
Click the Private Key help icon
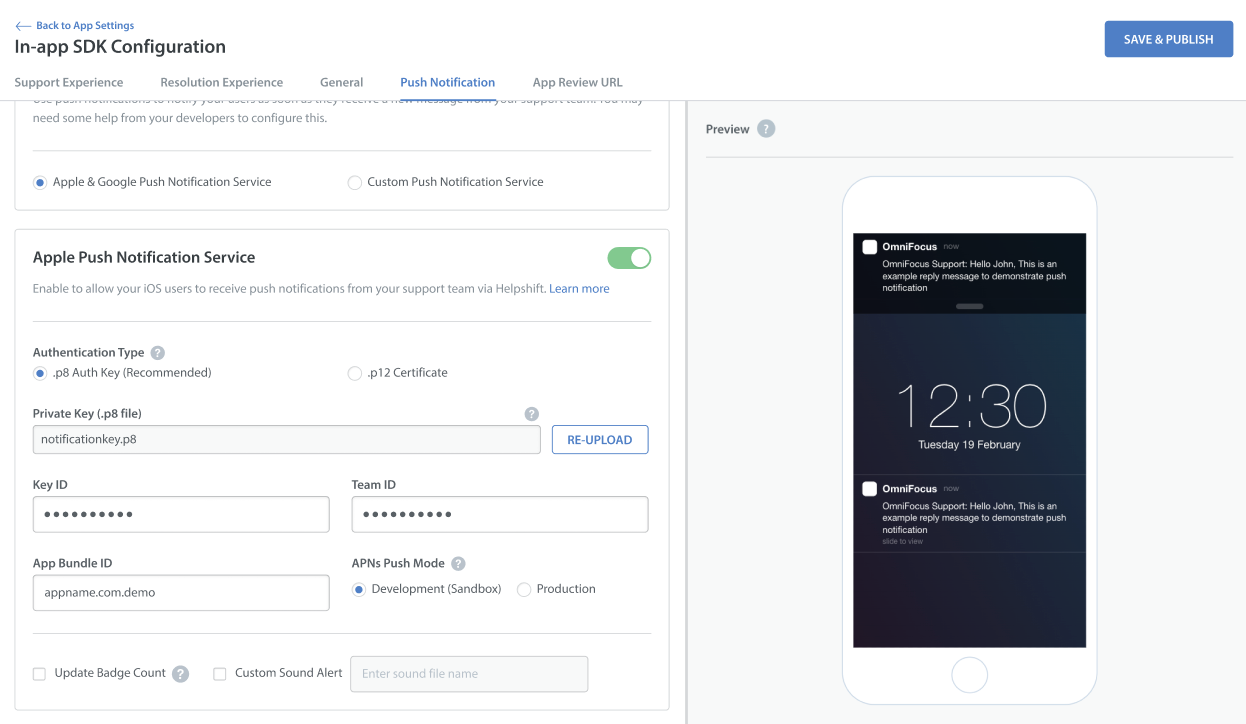tap(532, 414)
